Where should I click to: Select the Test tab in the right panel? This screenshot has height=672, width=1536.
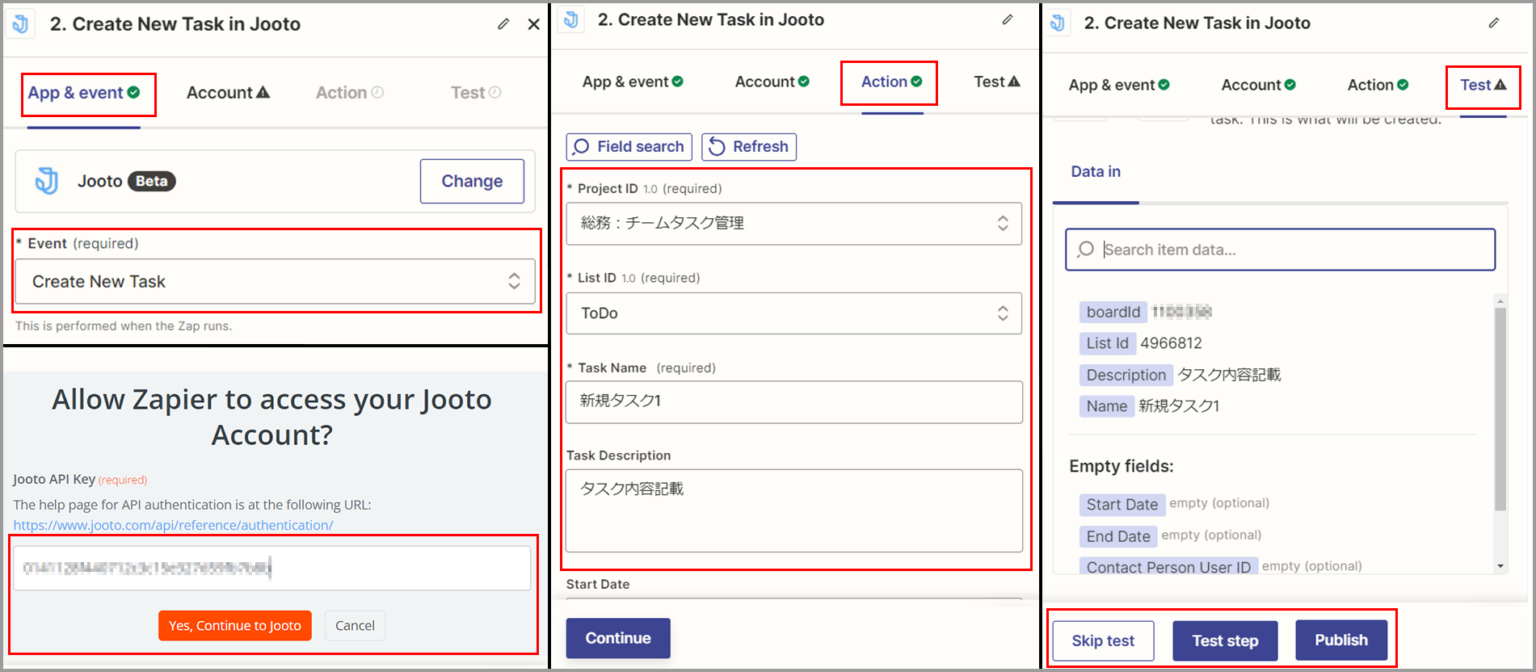tap(1482, 85)
